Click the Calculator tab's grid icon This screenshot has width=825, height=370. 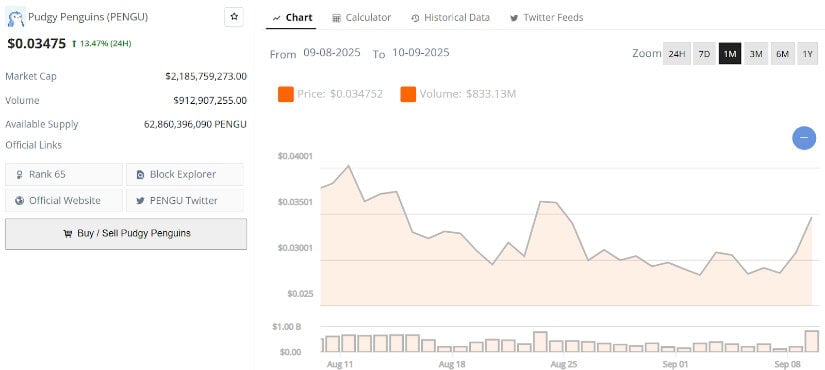pos(337,18)
